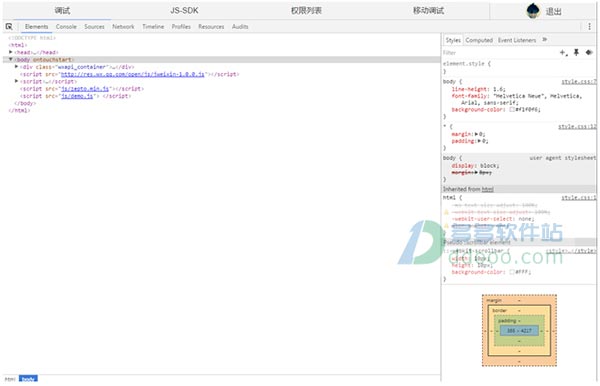The image size is (600, 386).
Task: Open style.css link for the body rule
Action: (579, 81)
